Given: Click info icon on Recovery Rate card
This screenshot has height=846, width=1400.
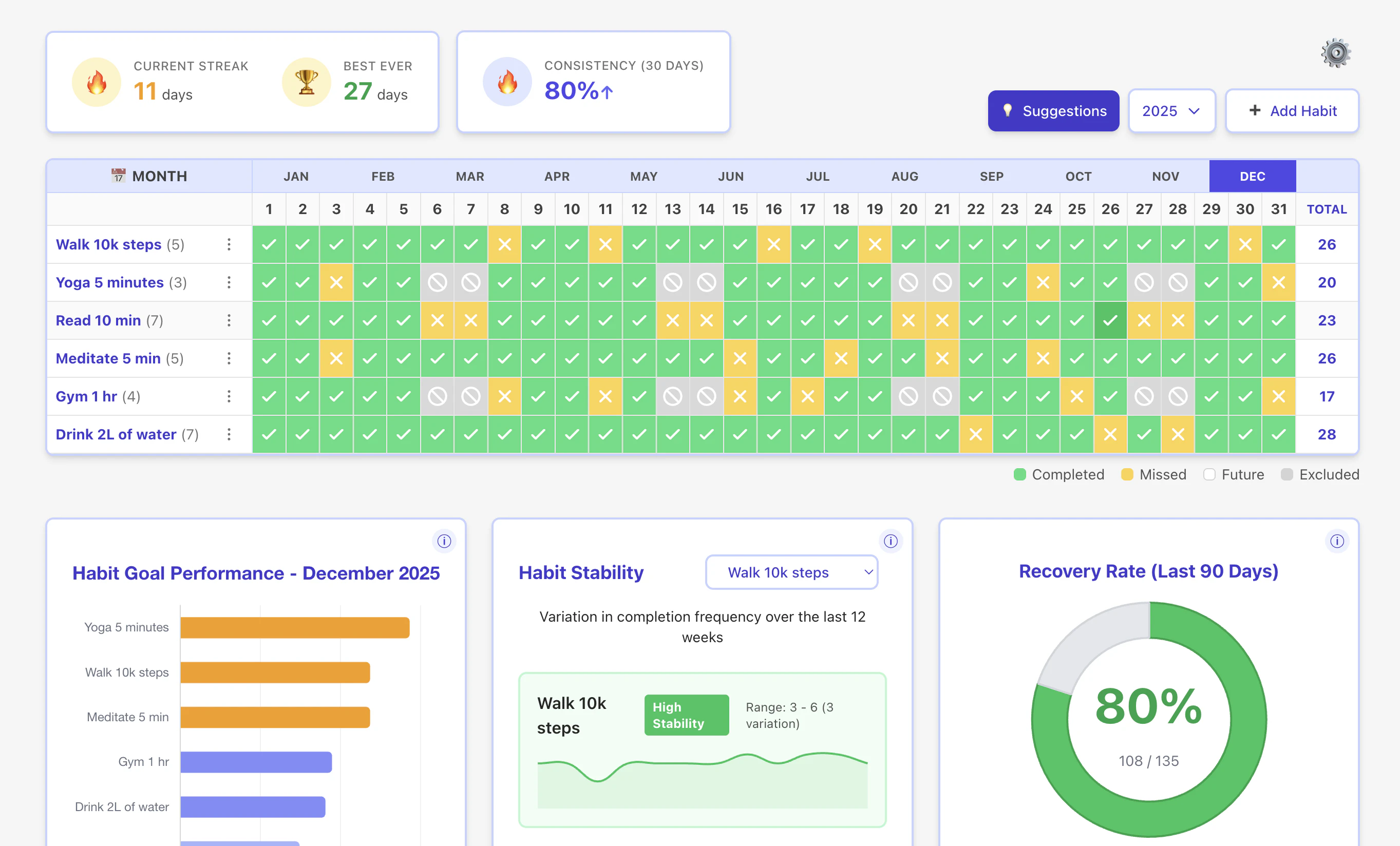Looking at the screenshot, I should [x=1336, y=541].
